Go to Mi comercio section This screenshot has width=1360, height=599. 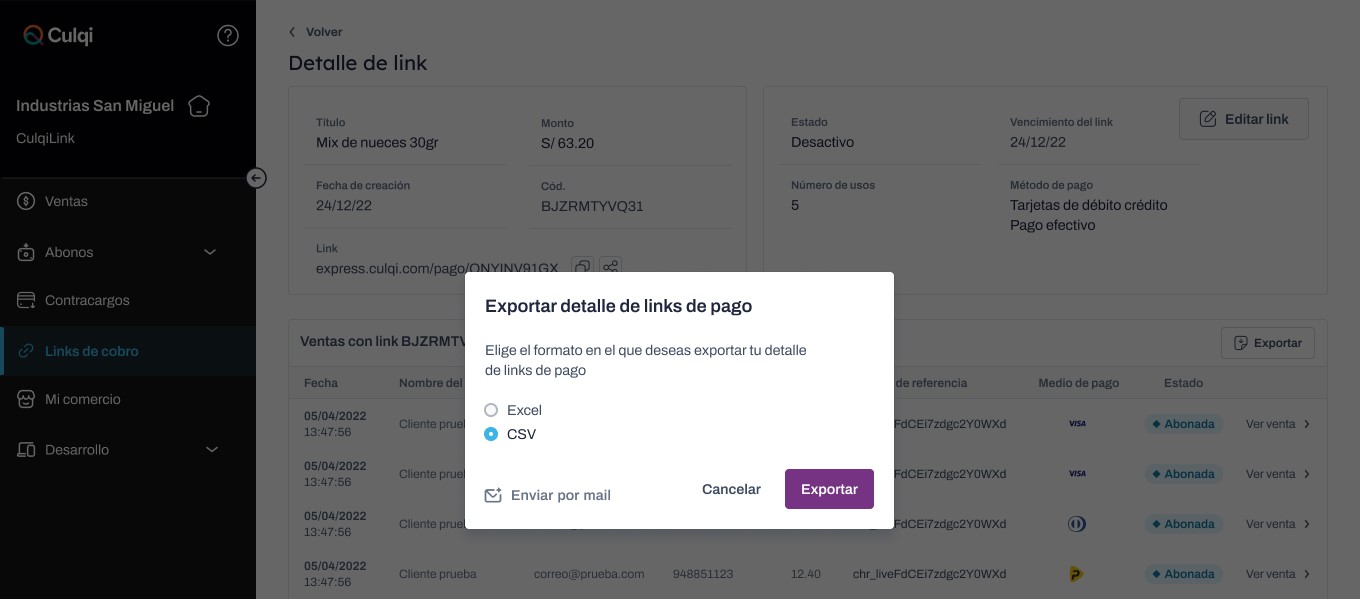tap(82, 399)
